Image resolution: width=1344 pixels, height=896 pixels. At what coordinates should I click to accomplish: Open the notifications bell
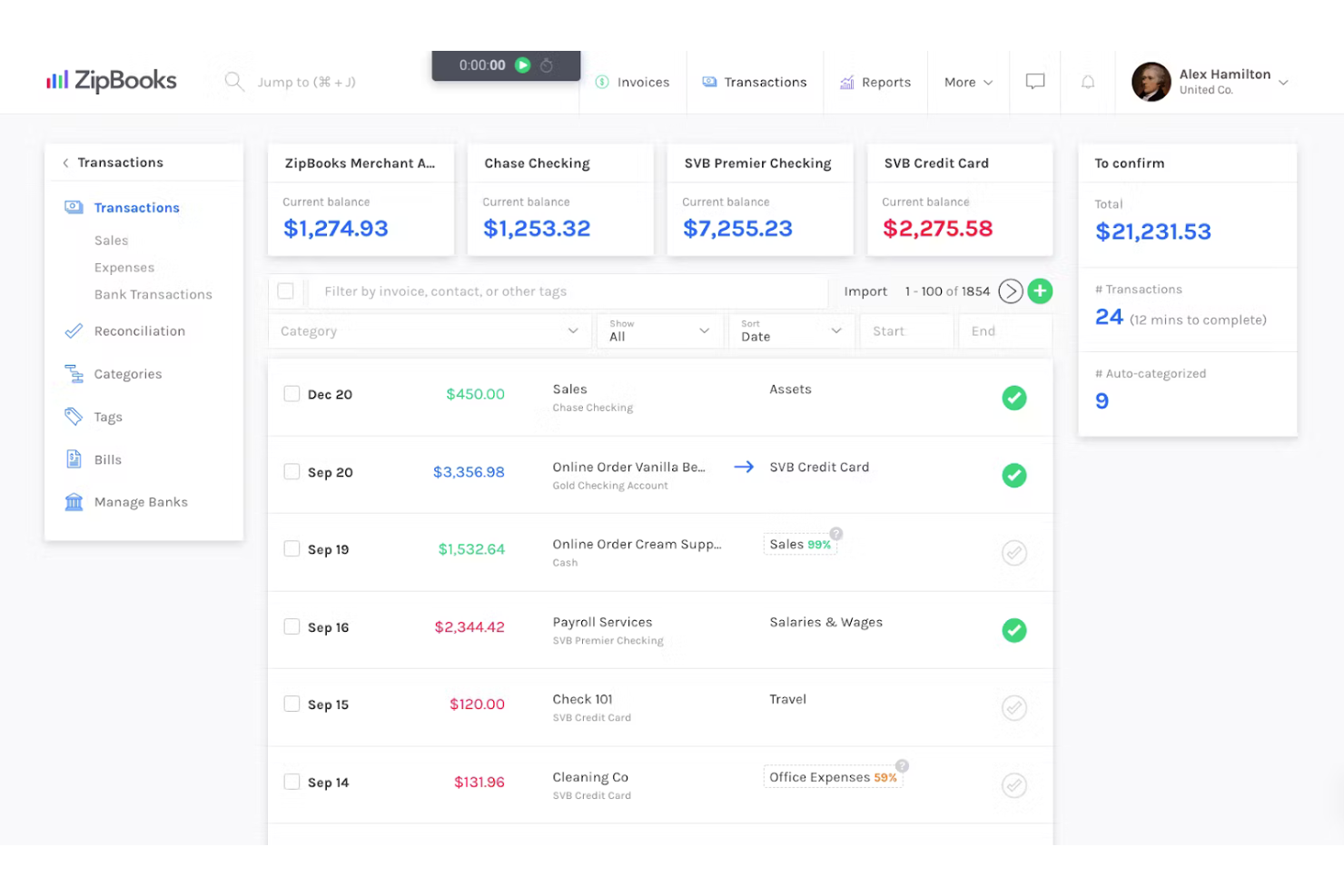tap(1087, 82)
